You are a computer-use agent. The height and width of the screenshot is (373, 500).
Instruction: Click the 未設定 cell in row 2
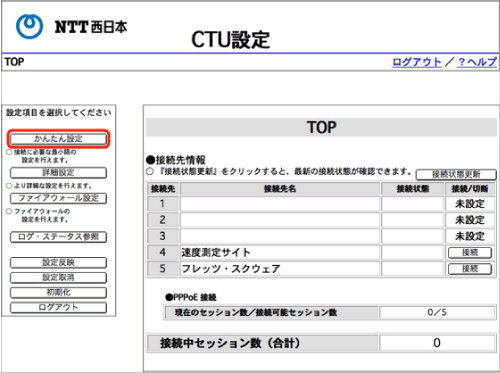[470, 220]
